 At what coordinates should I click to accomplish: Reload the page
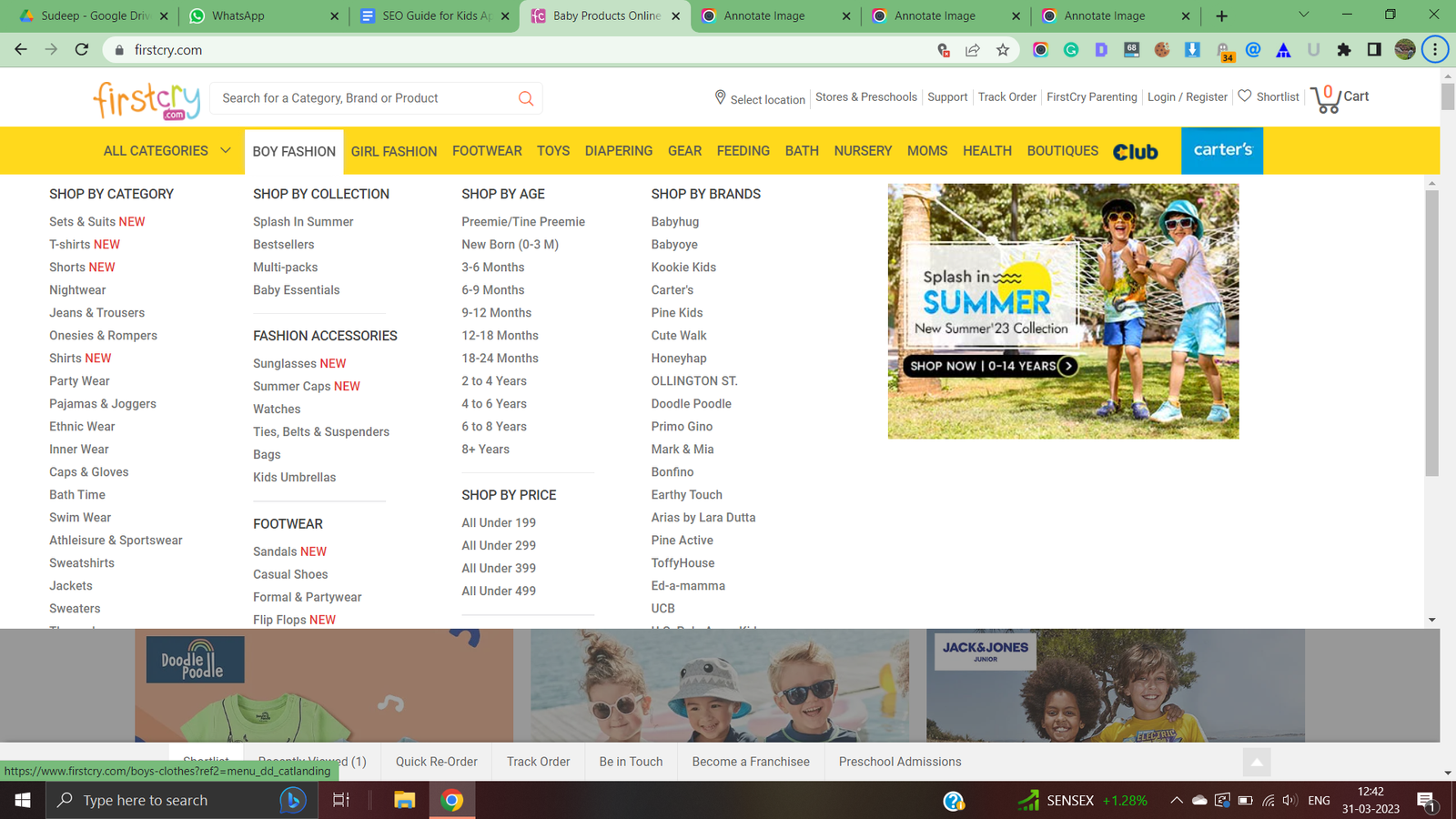point(82,49)
